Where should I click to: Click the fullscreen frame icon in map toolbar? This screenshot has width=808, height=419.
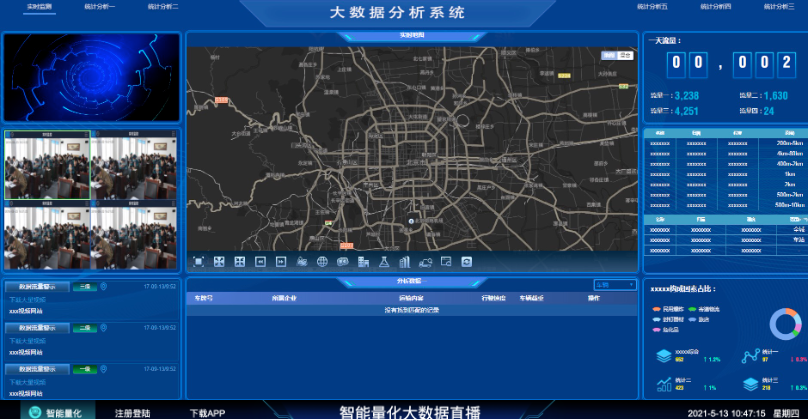[198, 262]
